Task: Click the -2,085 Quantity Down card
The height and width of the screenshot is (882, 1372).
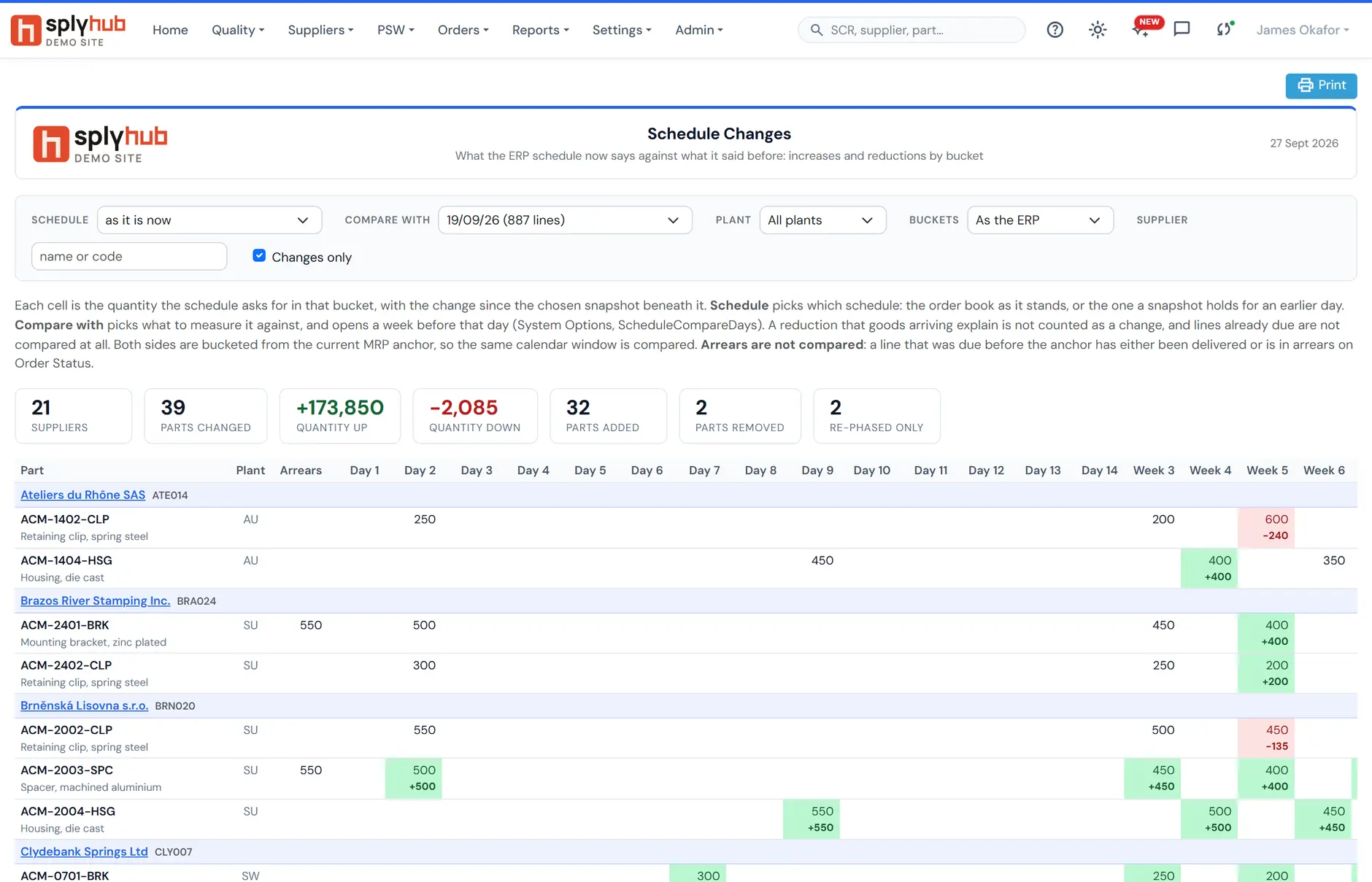Action: pyautogui.click(x=475, y=416)
